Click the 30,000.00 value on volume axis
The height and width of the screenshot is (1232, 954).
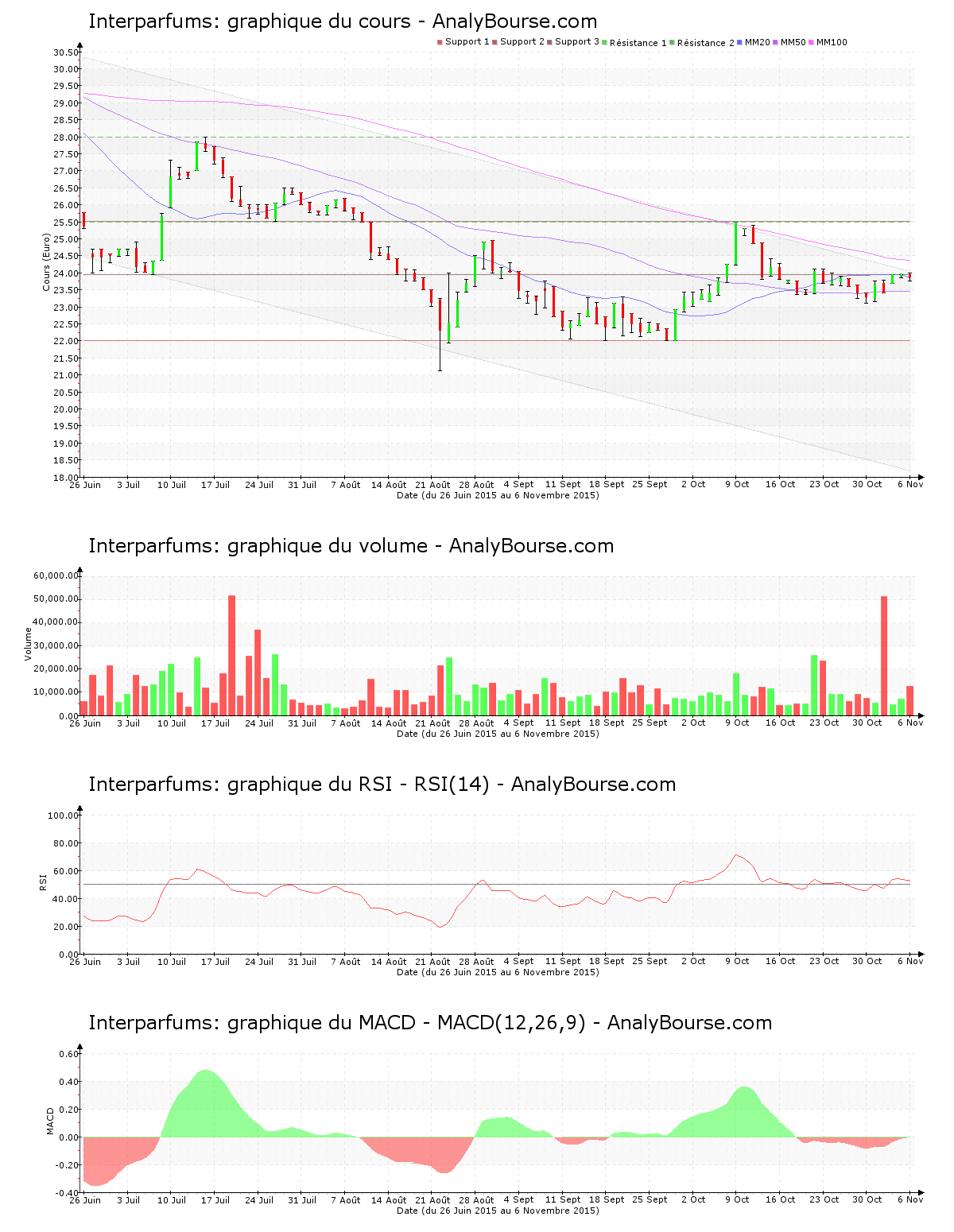point(56,645)
